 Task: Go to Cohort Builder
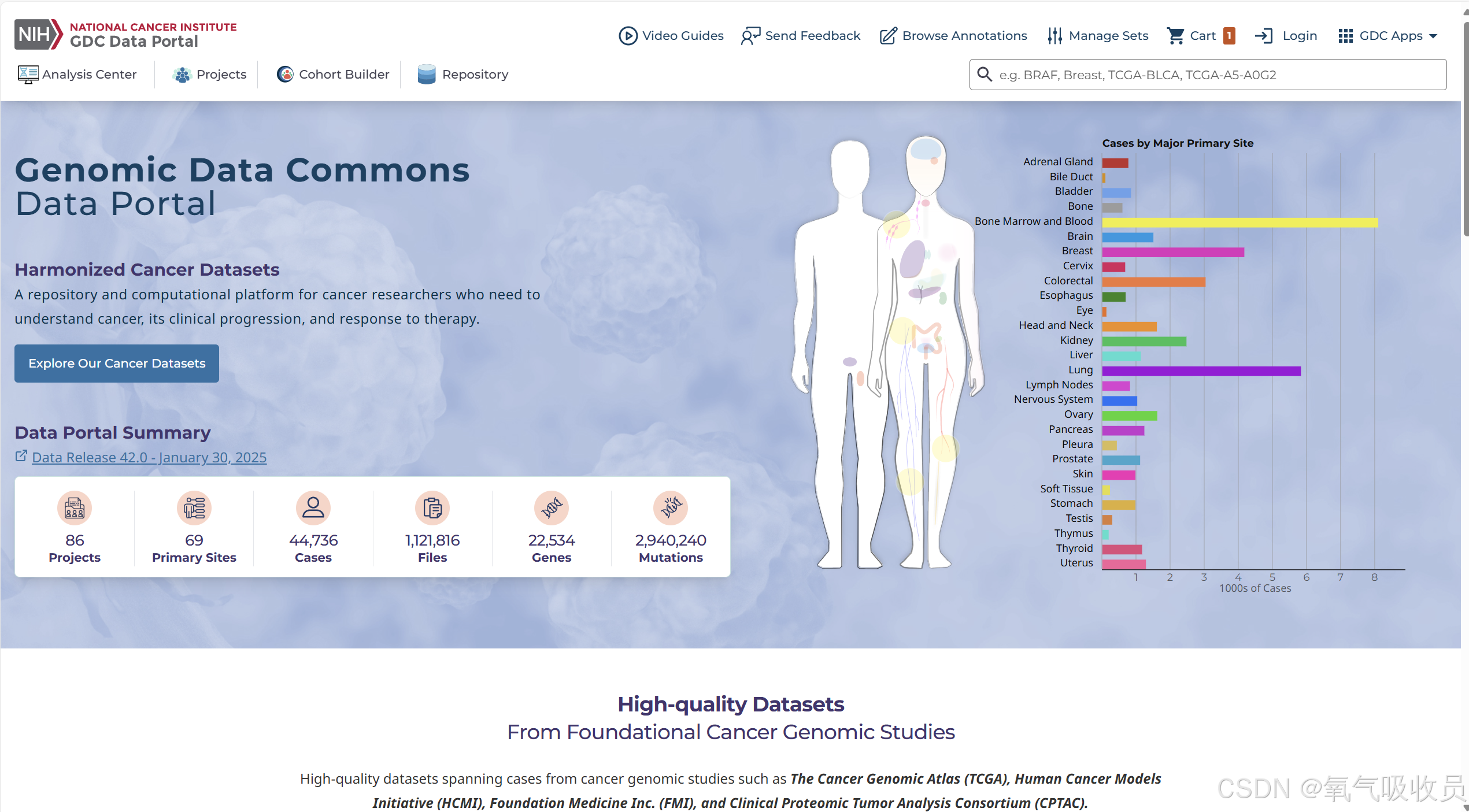[333, 75]
